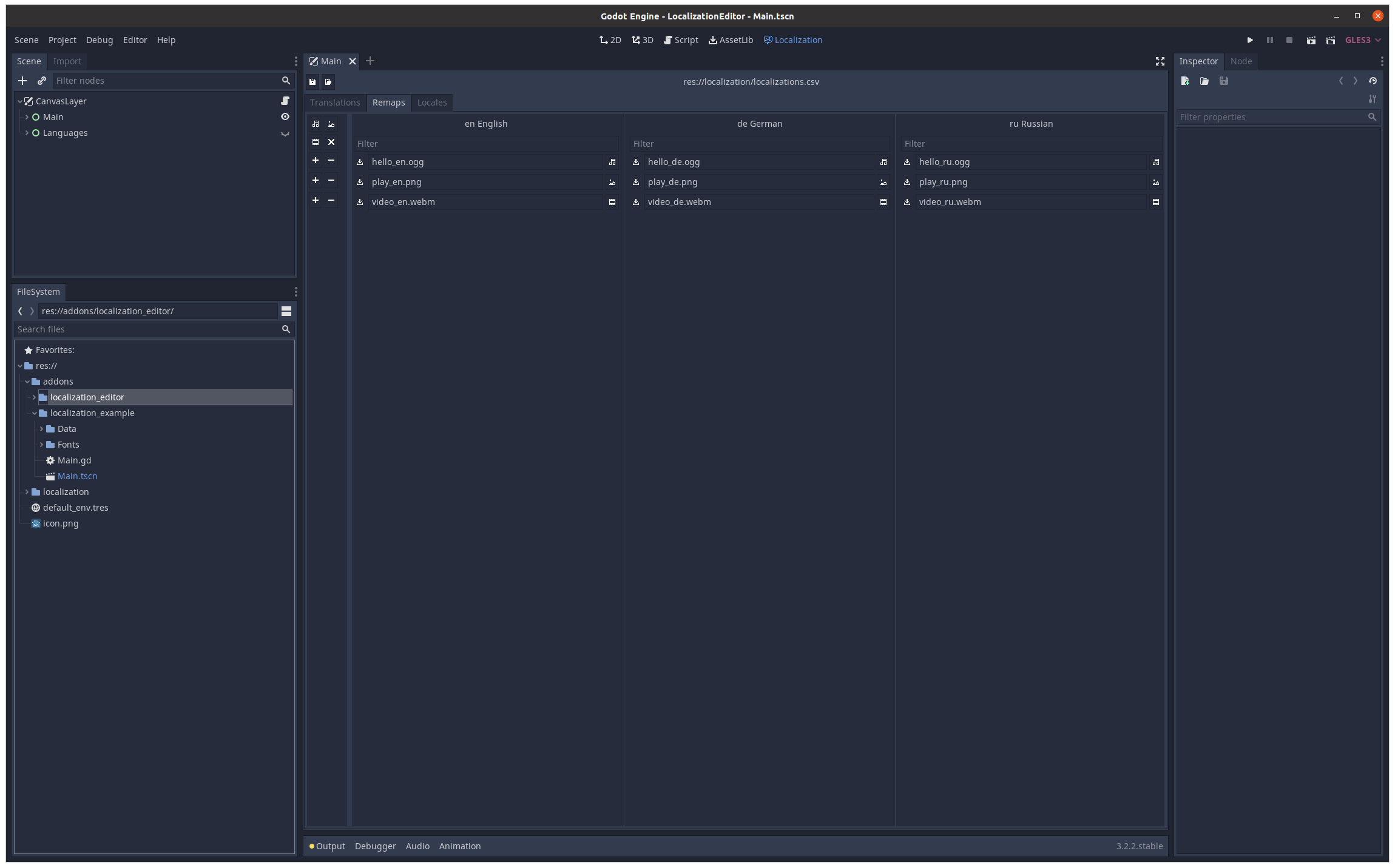Switch to the Translations tab
This screenshot has height=868, width=1395.
tap(335, 103)
